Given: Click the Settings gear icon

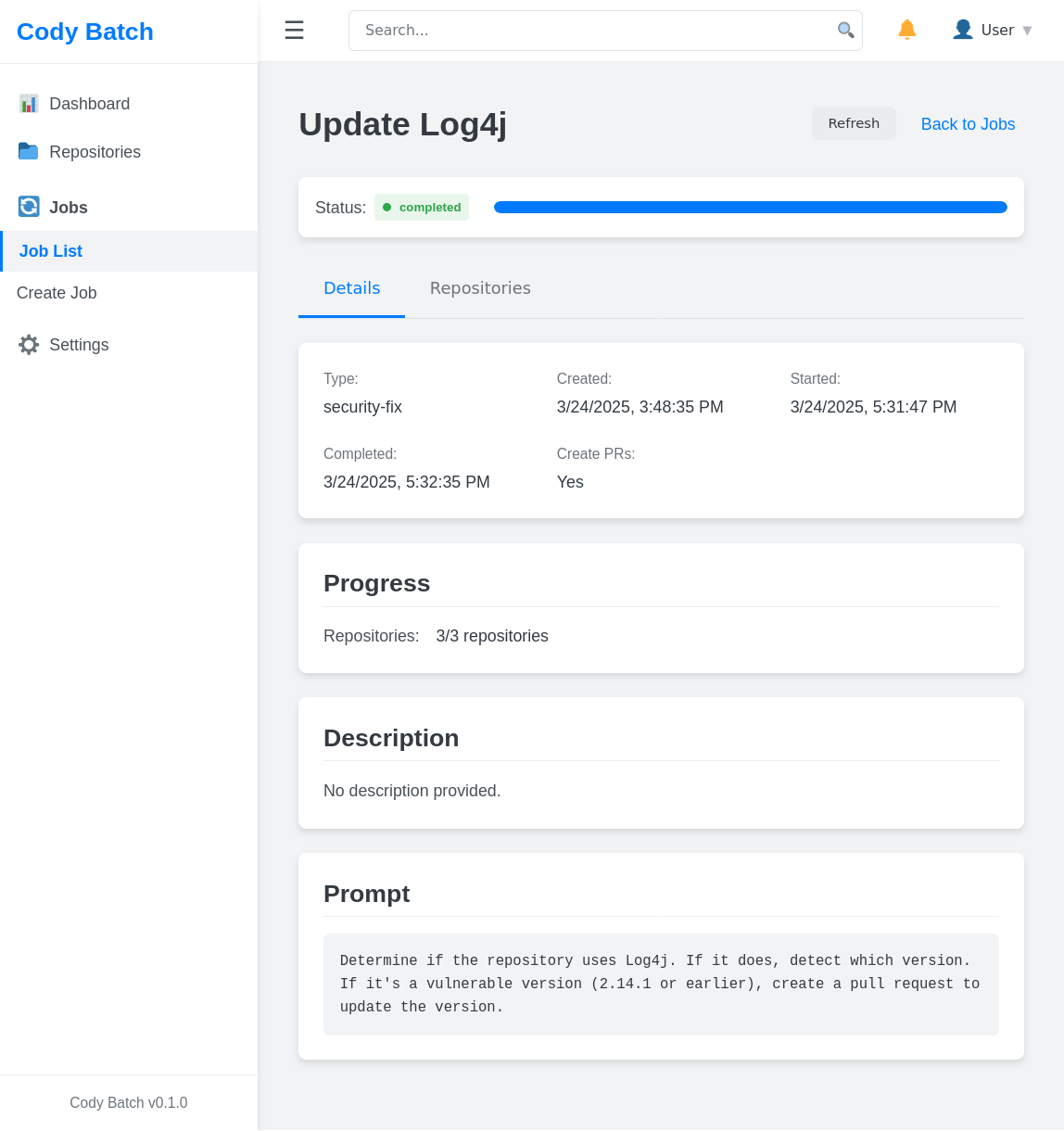Looking at the screenshot, I should 29,345.
